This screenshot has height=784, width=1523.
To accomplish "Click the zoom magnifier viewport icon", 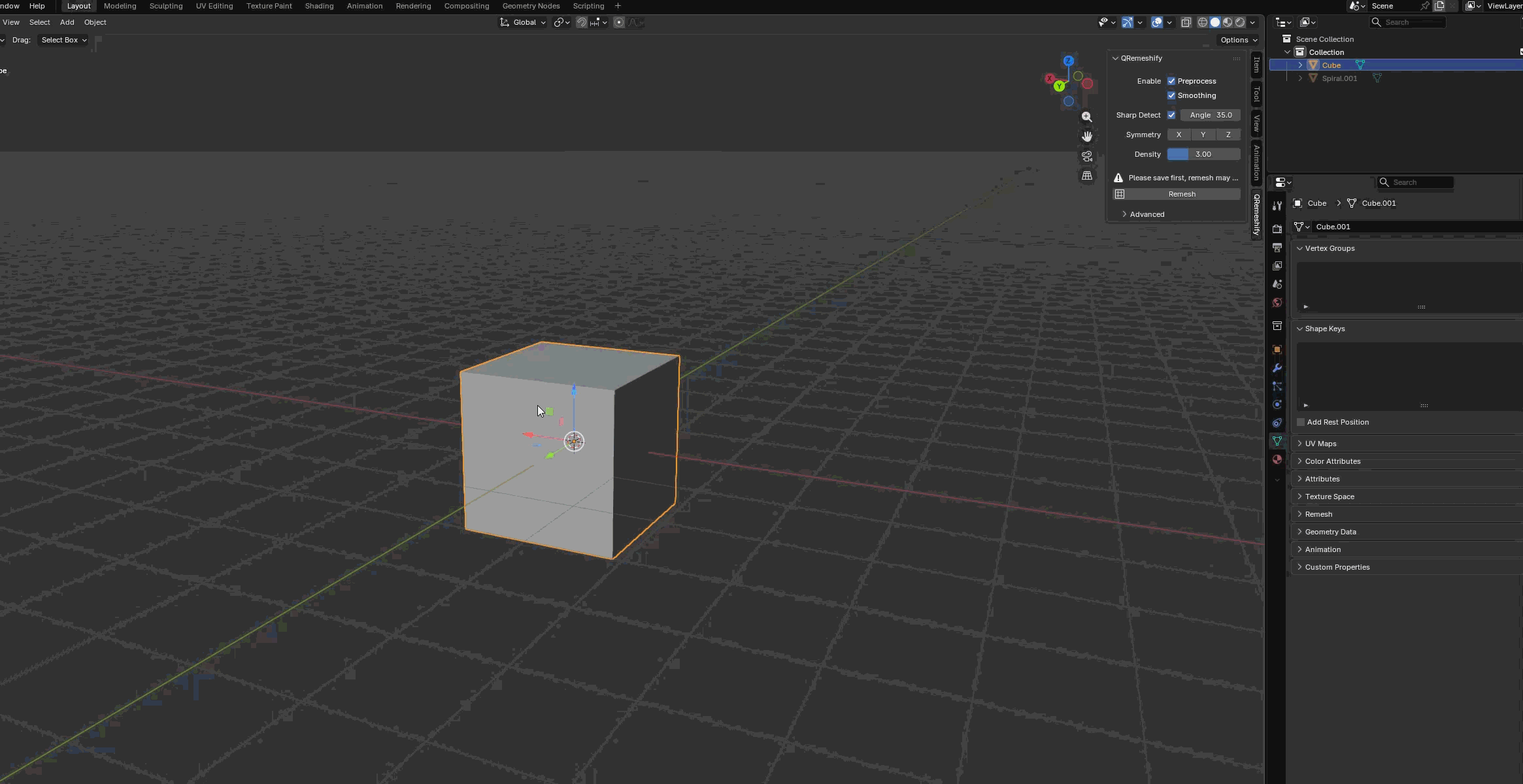I will (1086, 117).
